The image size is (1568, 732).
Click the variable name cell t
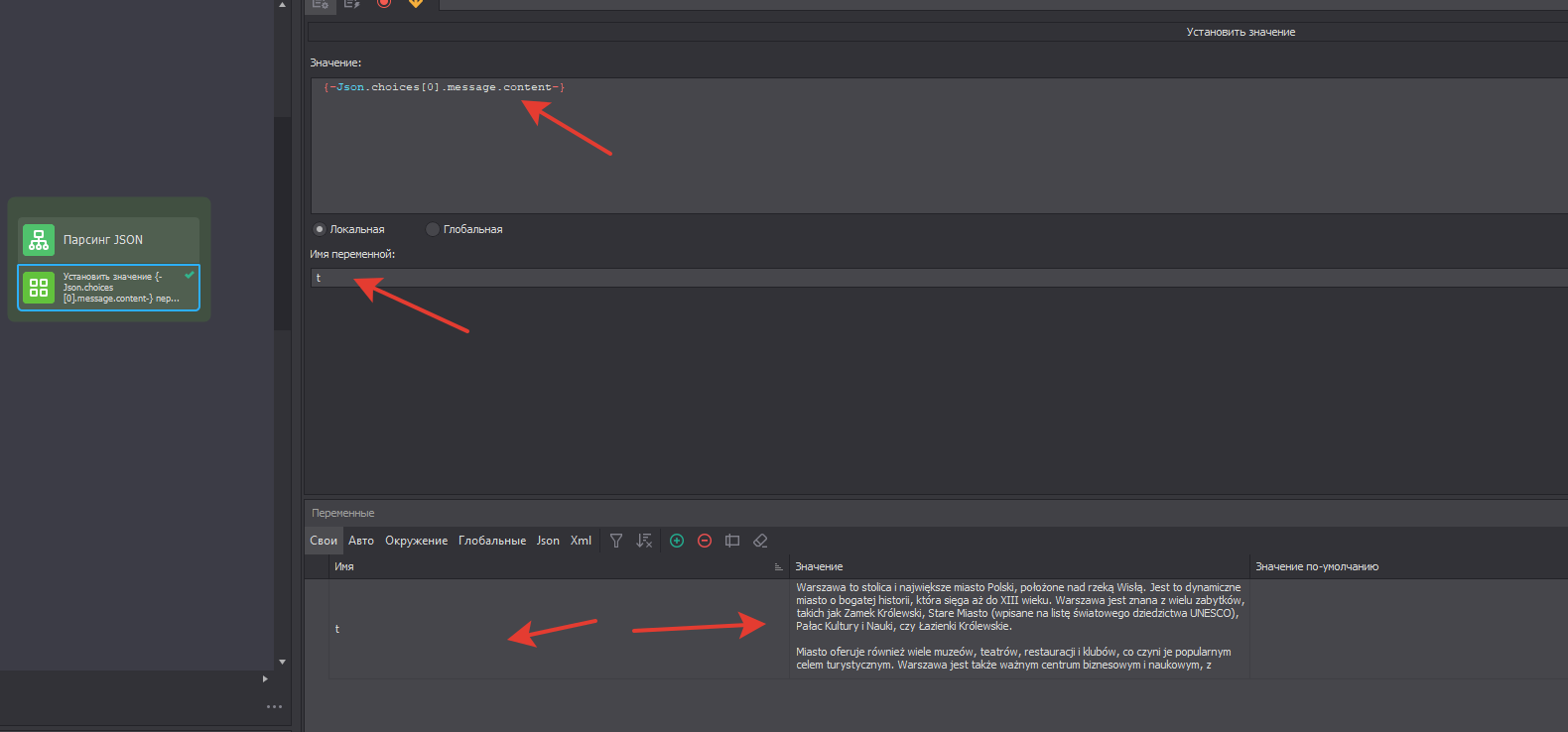coord(560,629)
